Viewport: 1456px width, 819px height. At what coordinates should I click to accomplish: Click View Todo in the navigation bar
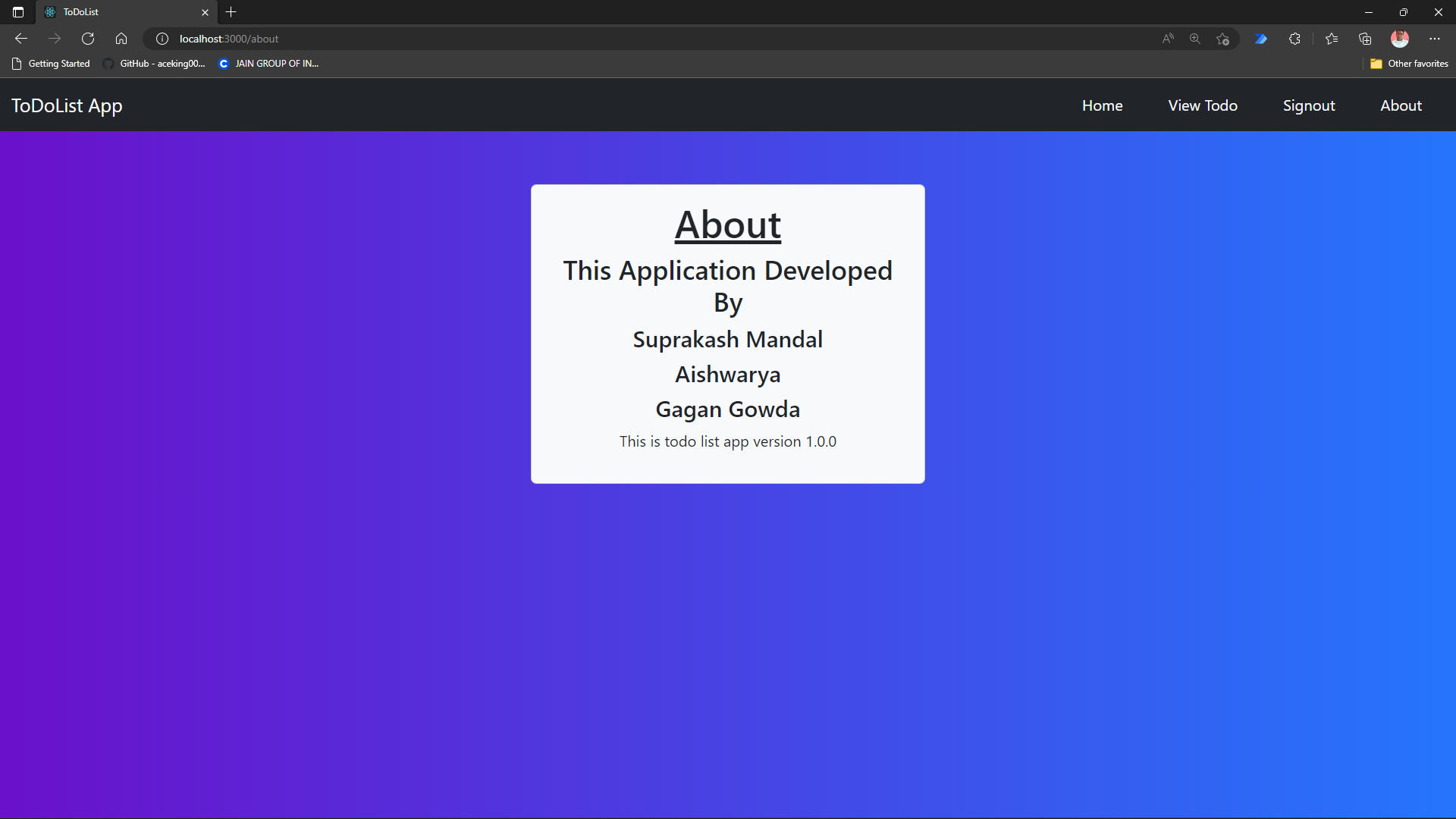(x=1203, y=105)
